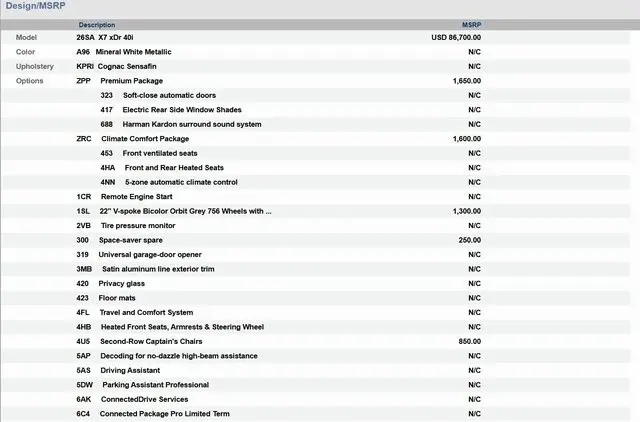Screen dimensions: 640x422
Task: Select Space-saver spare option row
Action: tap(130, 240)
